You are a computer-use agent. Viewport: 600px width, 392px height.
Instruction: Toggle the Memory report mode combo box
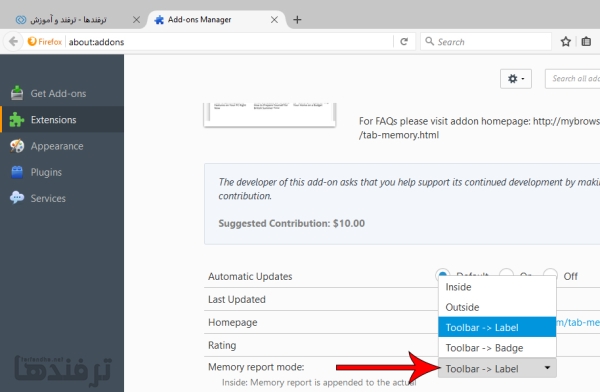click(x=497, y=369)
